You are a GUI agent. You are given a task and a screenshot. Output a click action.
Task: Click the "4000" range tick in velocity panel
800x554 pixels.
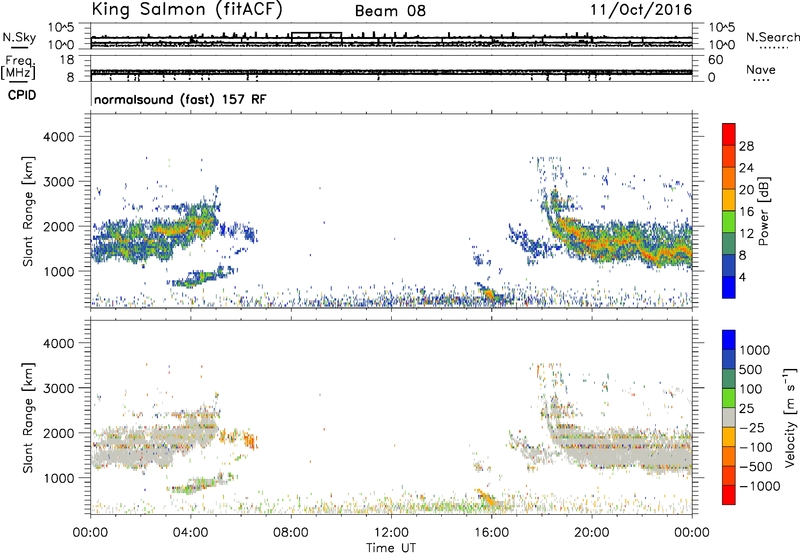58,343
